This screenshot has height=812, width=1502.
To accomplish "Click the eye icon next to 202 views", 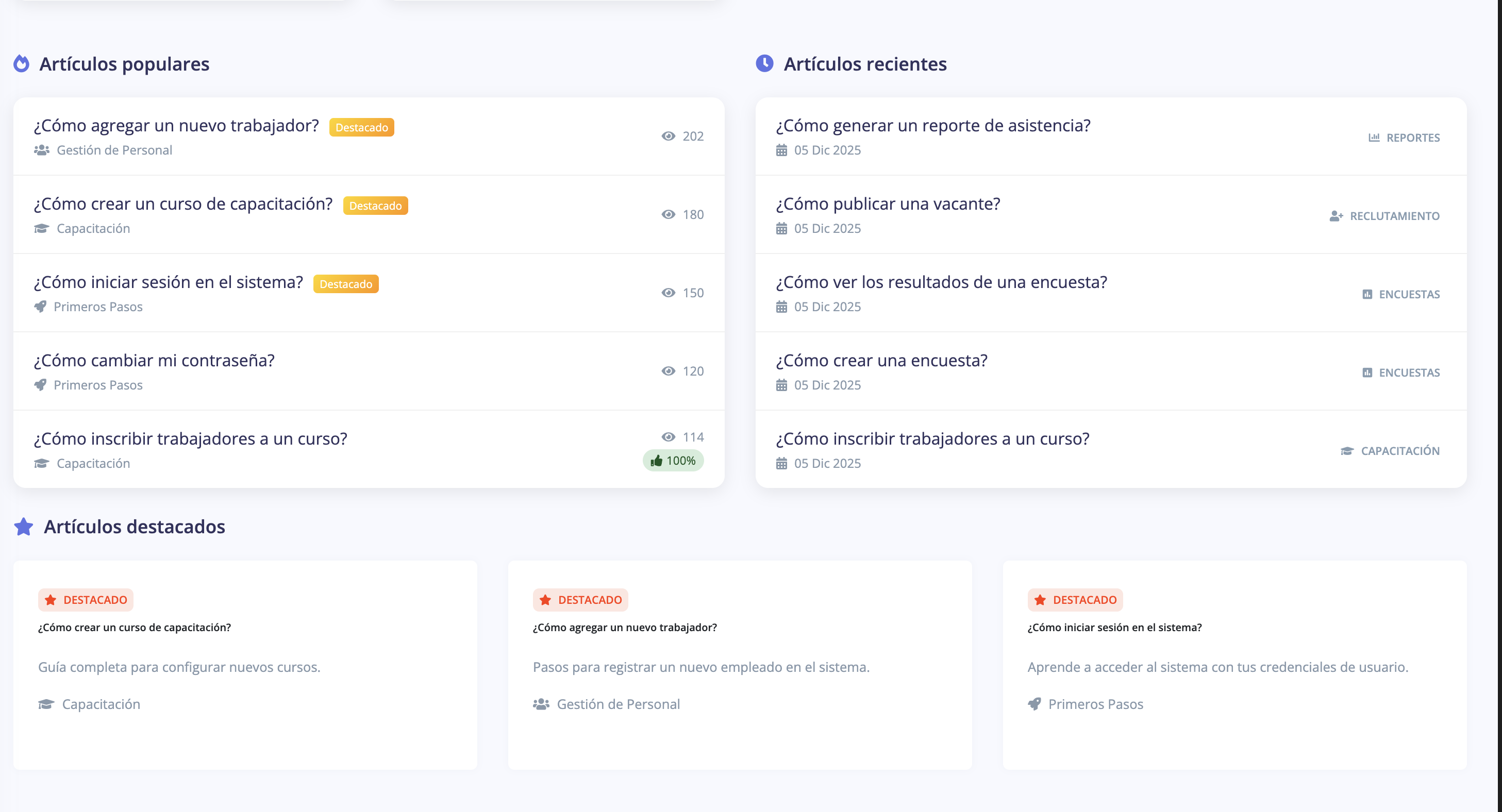I will point(668,136).
